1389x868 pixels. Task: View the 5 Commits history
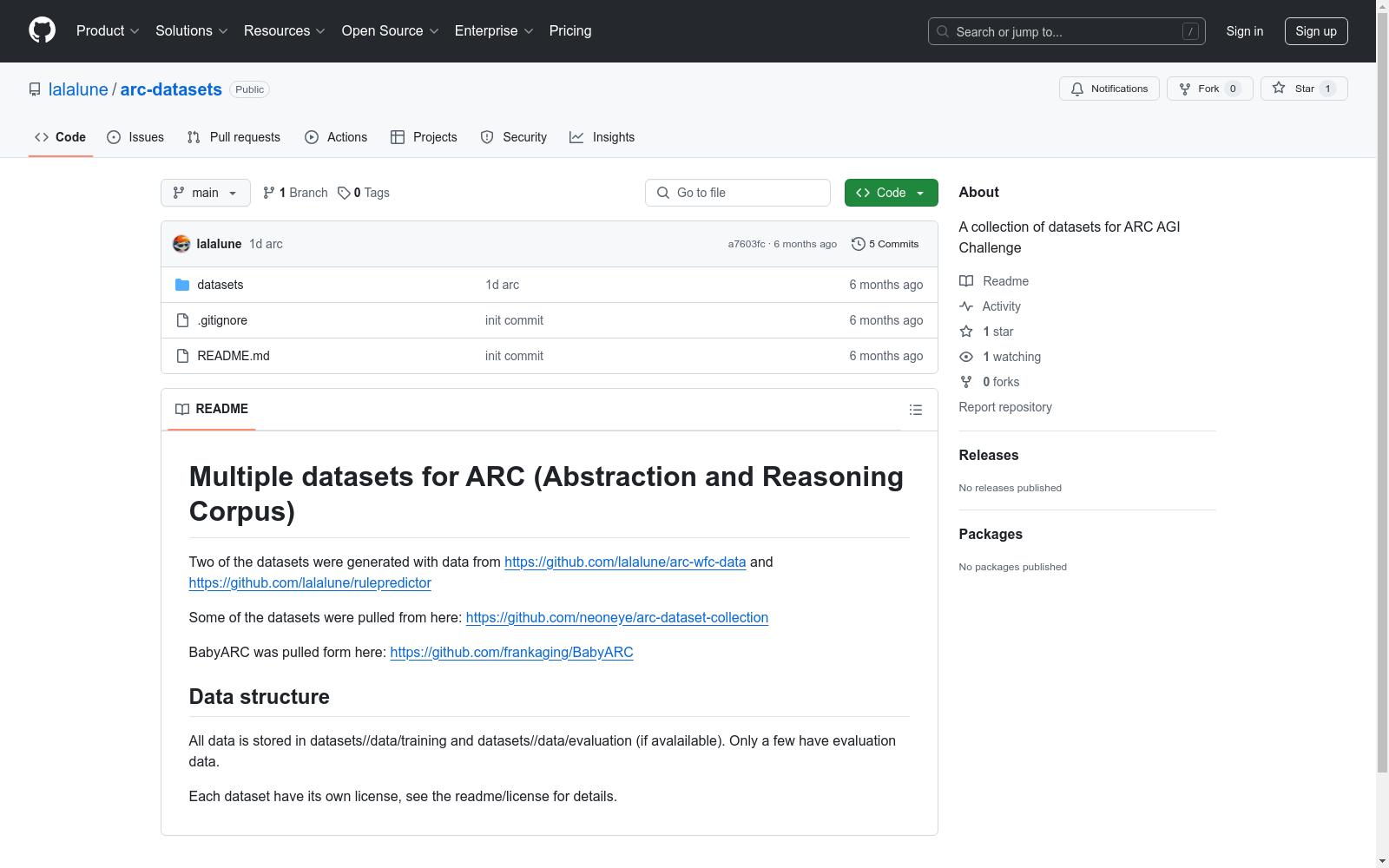click(885, 244)
